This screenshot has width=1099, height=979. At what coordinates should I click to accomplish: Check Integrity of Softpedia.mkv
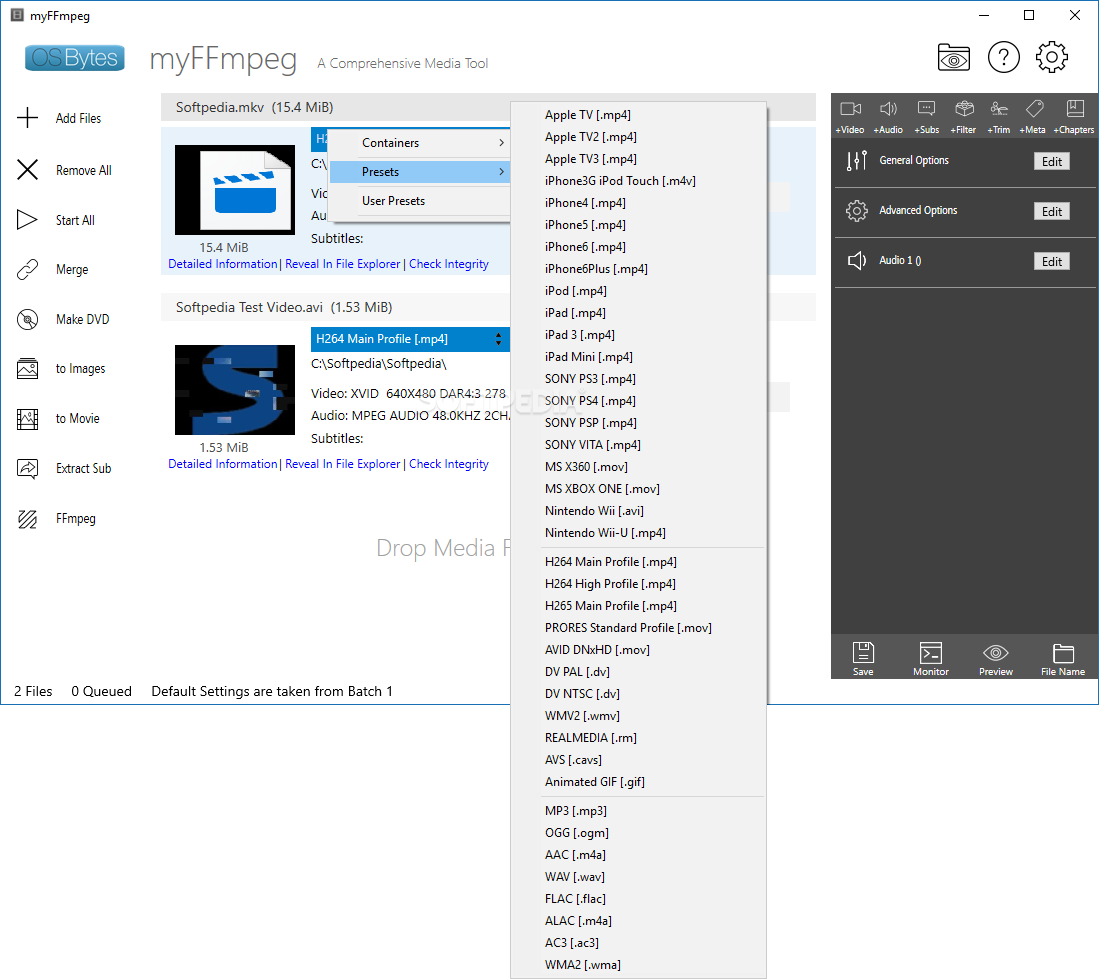(x=449, y=264)
